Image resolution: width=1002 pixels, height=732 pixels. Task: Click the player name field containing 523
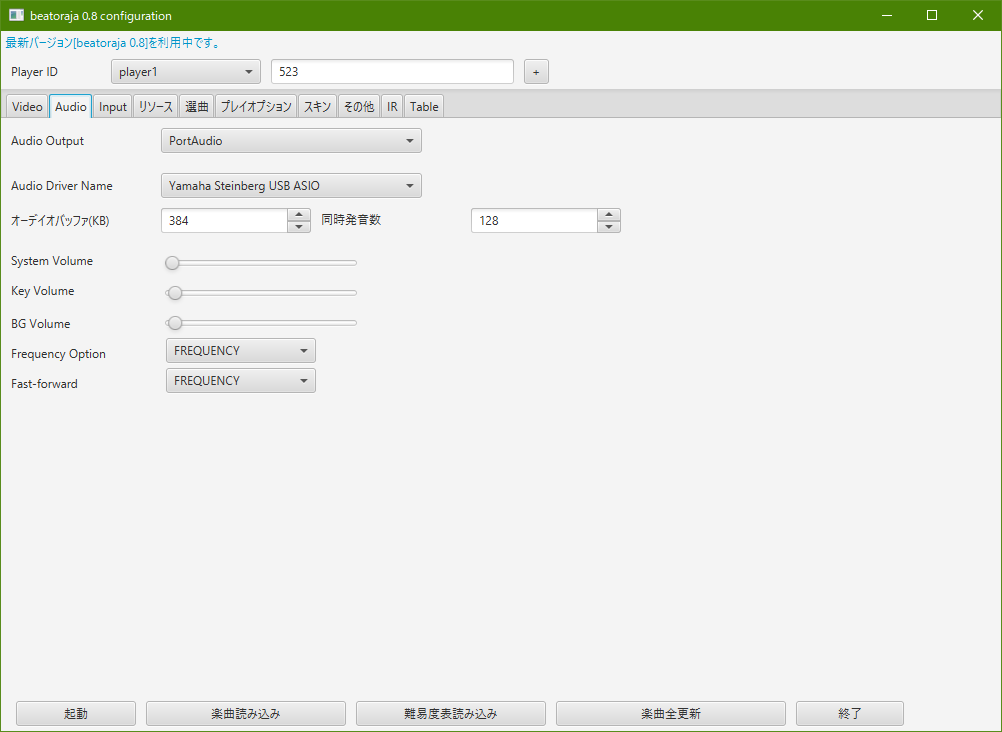pyautogui.click(x=392, y=72)
